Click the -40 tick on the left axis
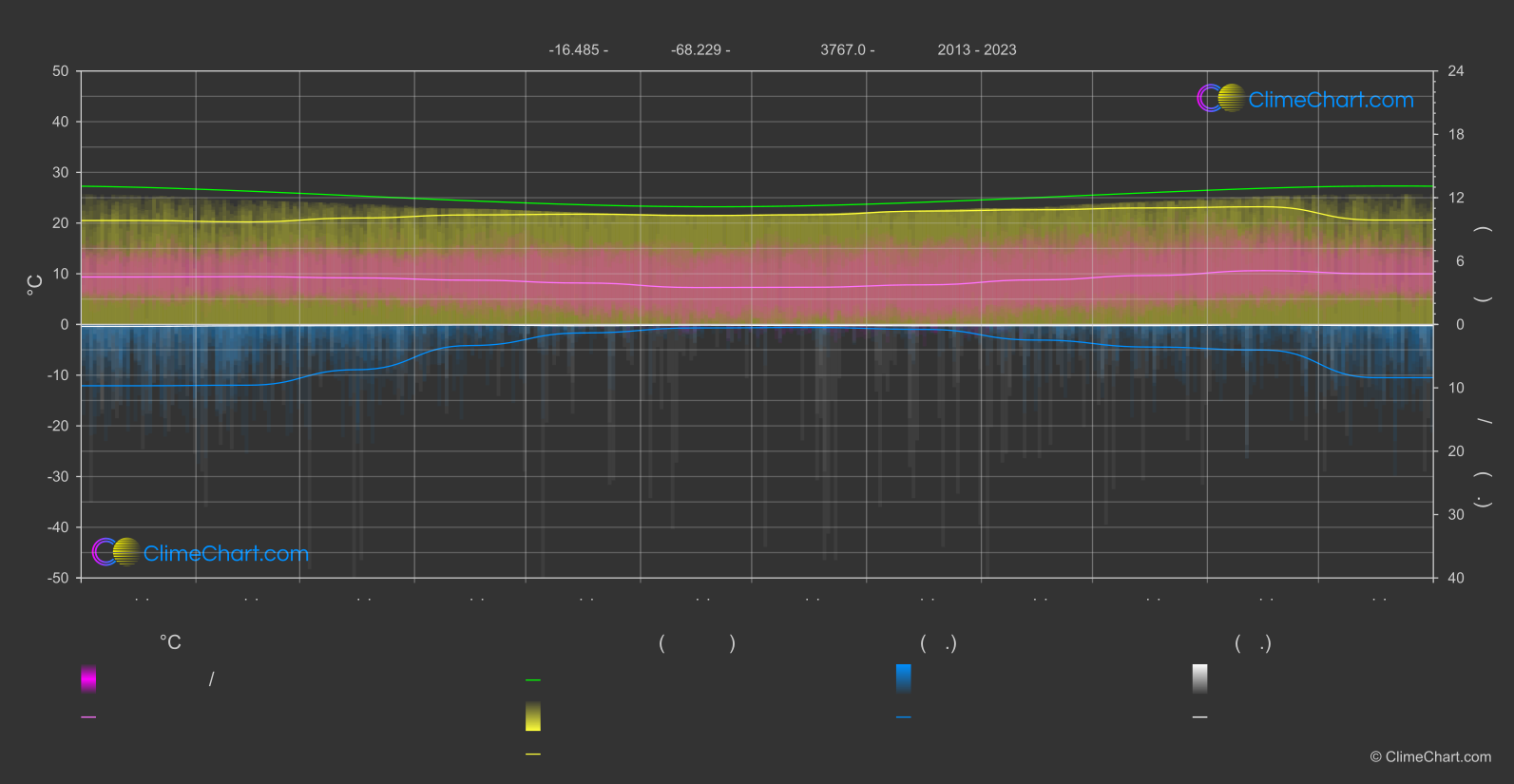 [58, 527]
